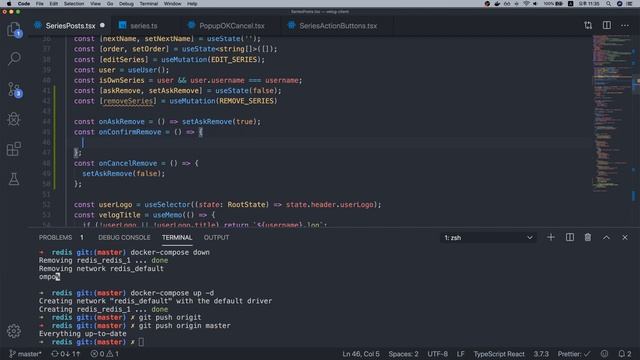Image resolution: width=640 pixels, height=360 pixels.
Task: Switch to PopupOKCancel.tsx tab
Action: [231, 26]
